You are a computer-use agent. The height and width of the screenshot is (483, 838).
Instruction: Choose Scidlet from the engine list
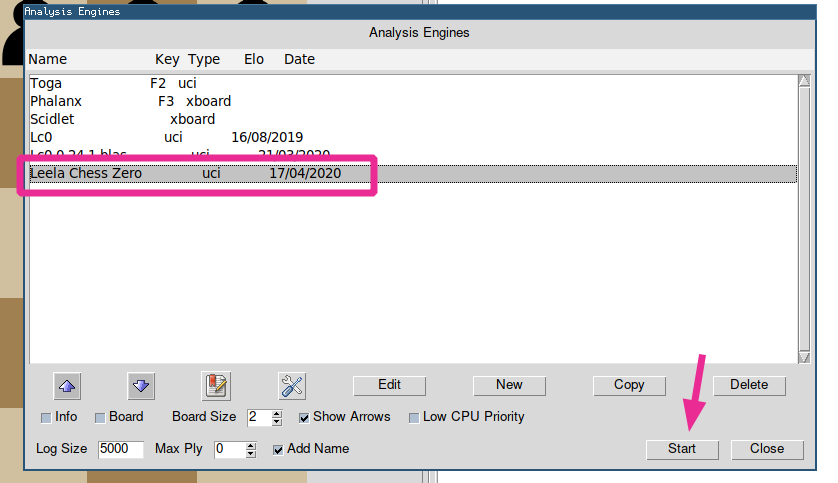(52, 119)
